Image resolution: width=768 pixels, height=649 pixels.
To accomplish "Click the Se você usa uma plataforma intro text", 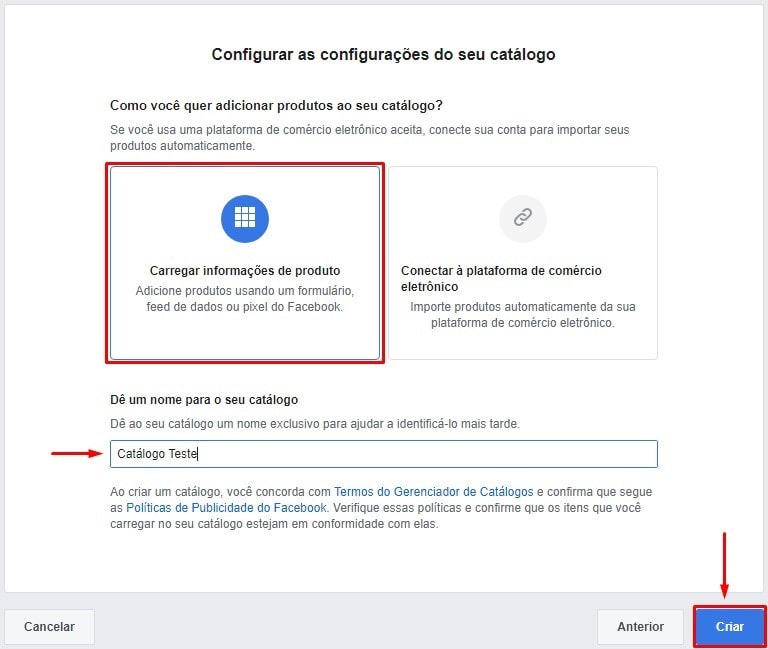I will tap(369, 138).
